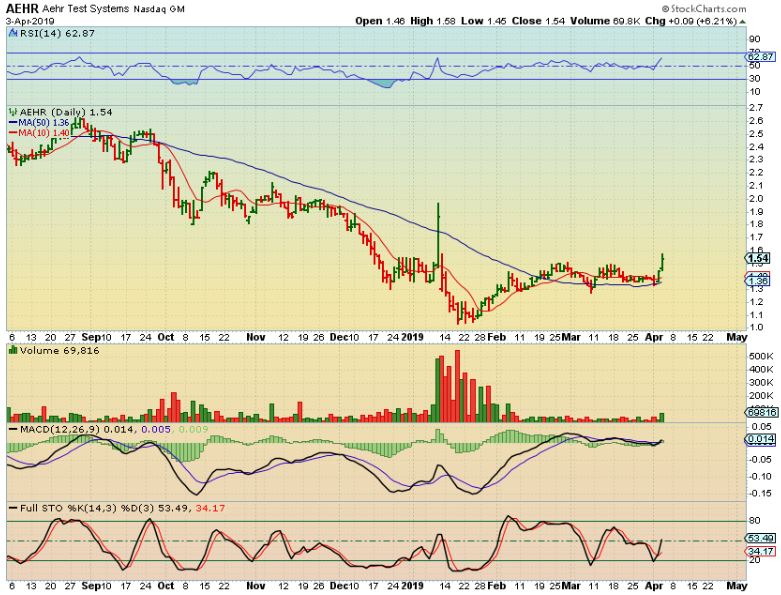The image size is (781, 595).
Task: Click the green up-arrow beside change
Action: [x=743, y=22]
